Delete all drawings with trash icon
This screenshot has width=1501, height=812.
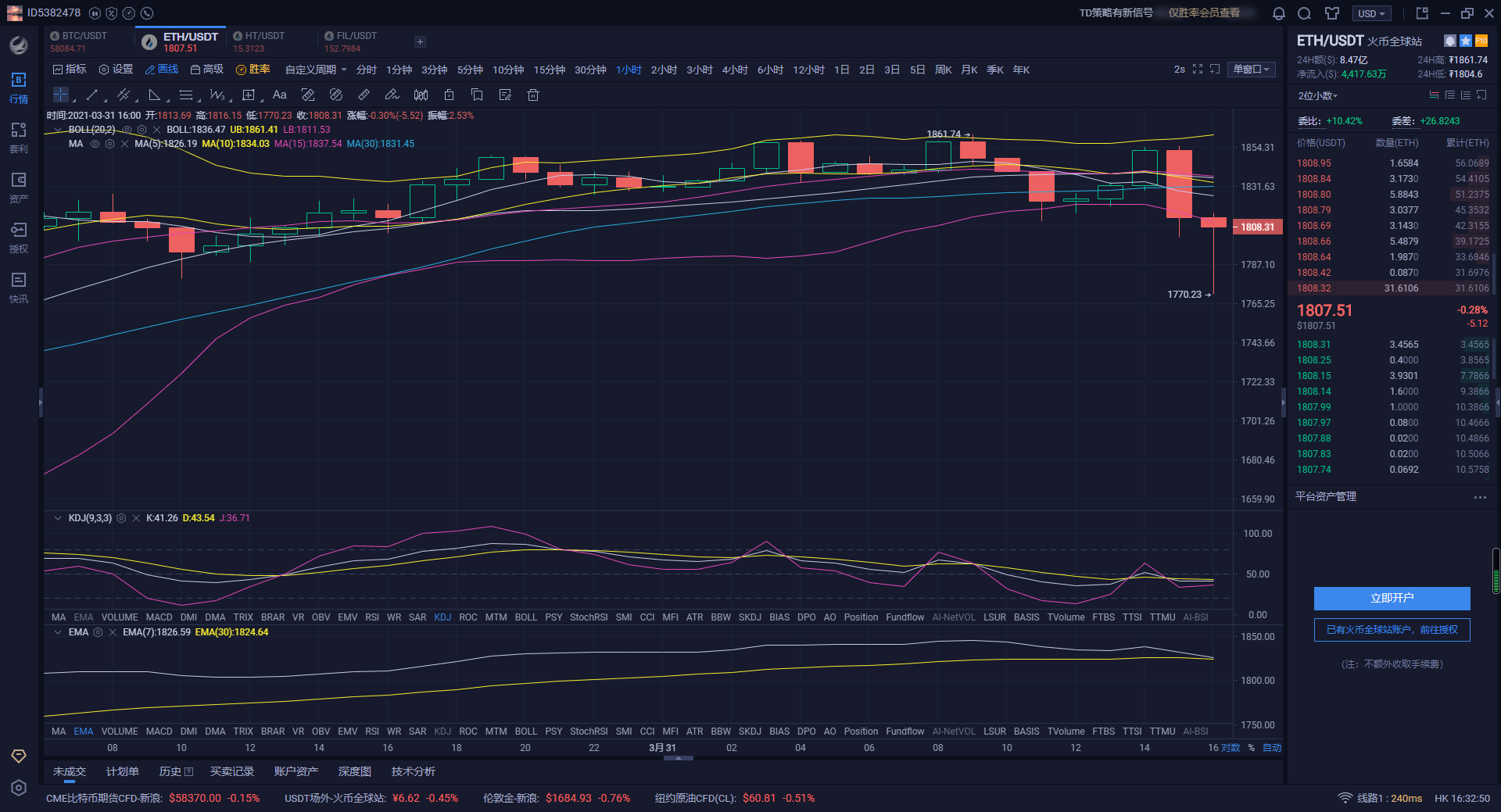click(533, 95)
